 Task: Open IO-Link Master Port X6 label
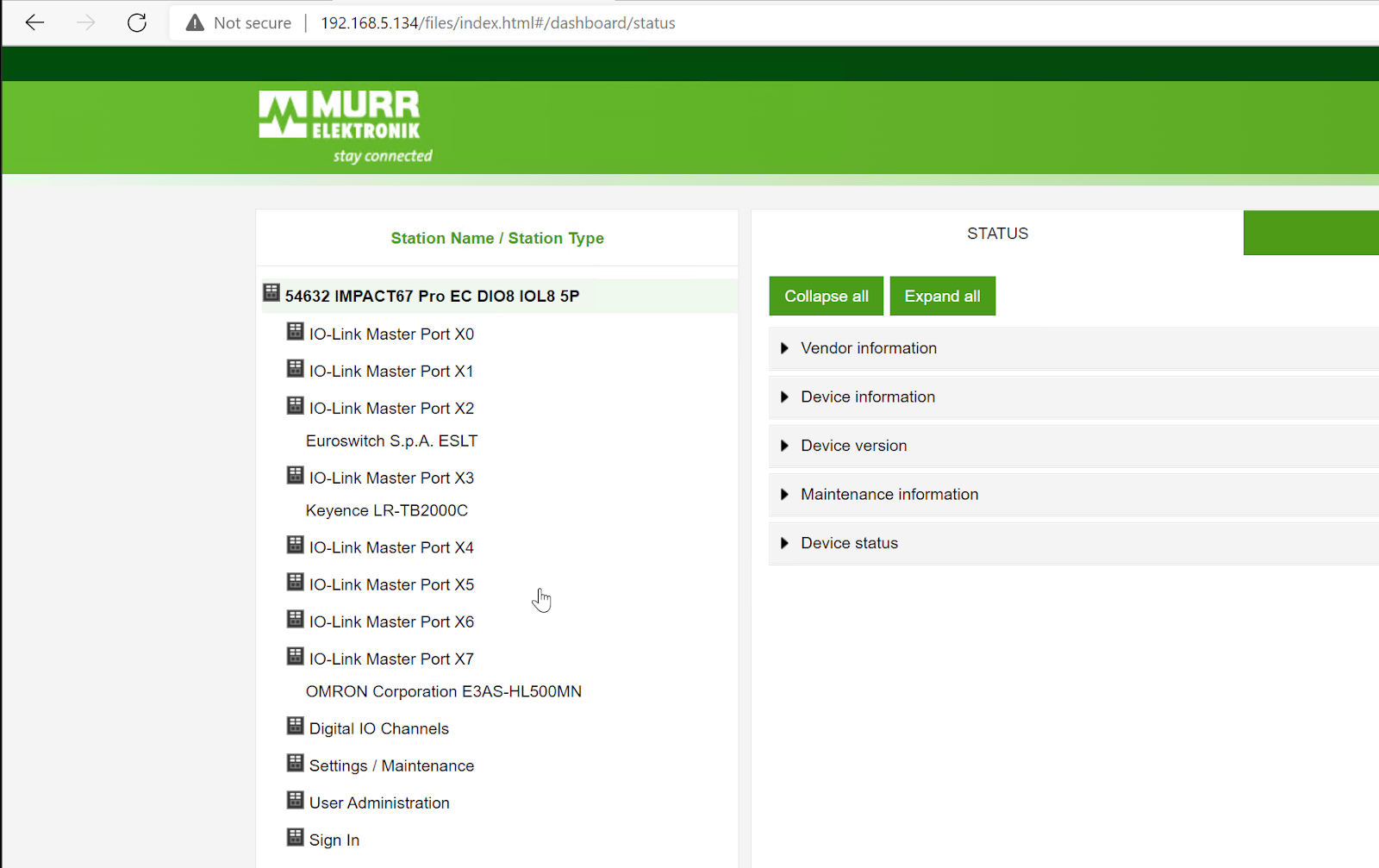pos(391,622)
